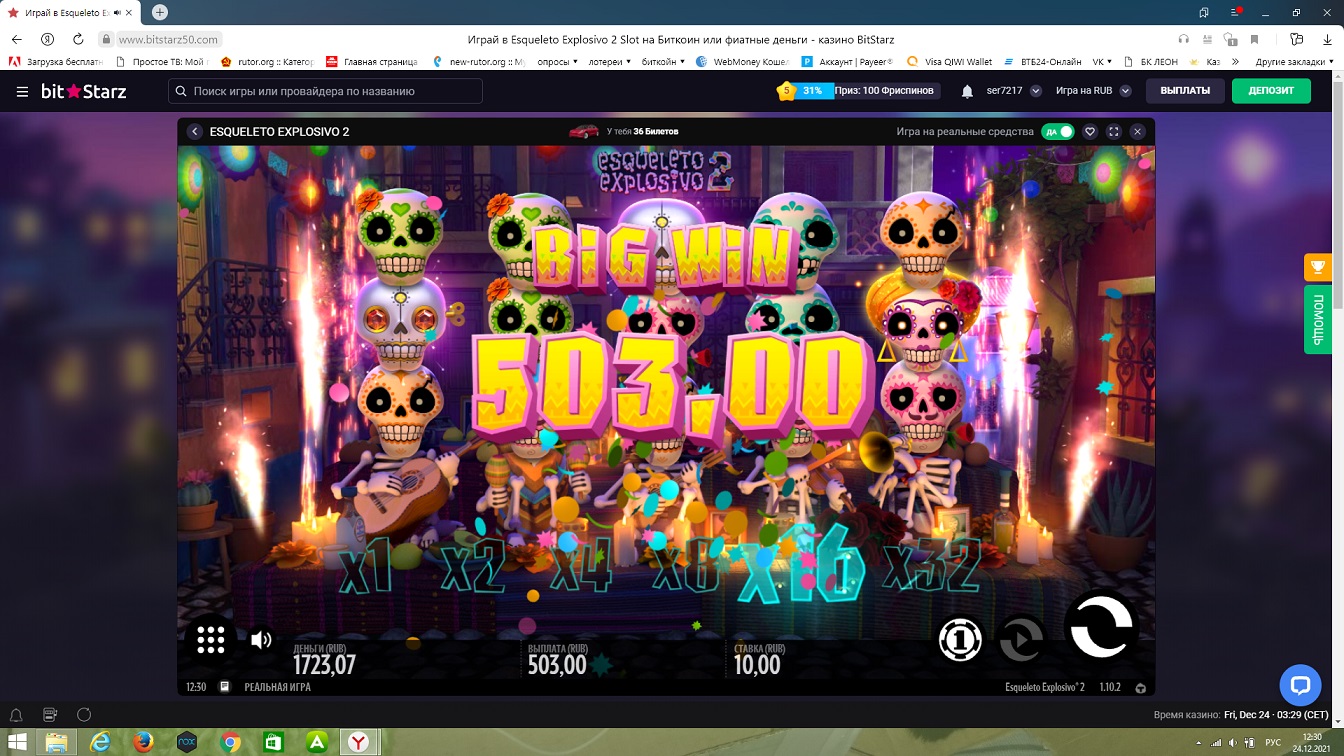Switch to Yandex Browser in the taskbar
The height and width of the screenshot is (756, 1344).
coord(359,742)
